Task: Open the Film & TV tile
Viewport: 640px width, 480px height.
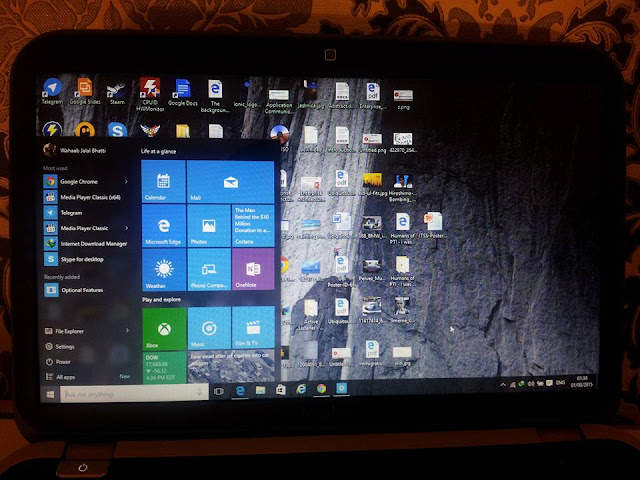Action: point(253,328)
